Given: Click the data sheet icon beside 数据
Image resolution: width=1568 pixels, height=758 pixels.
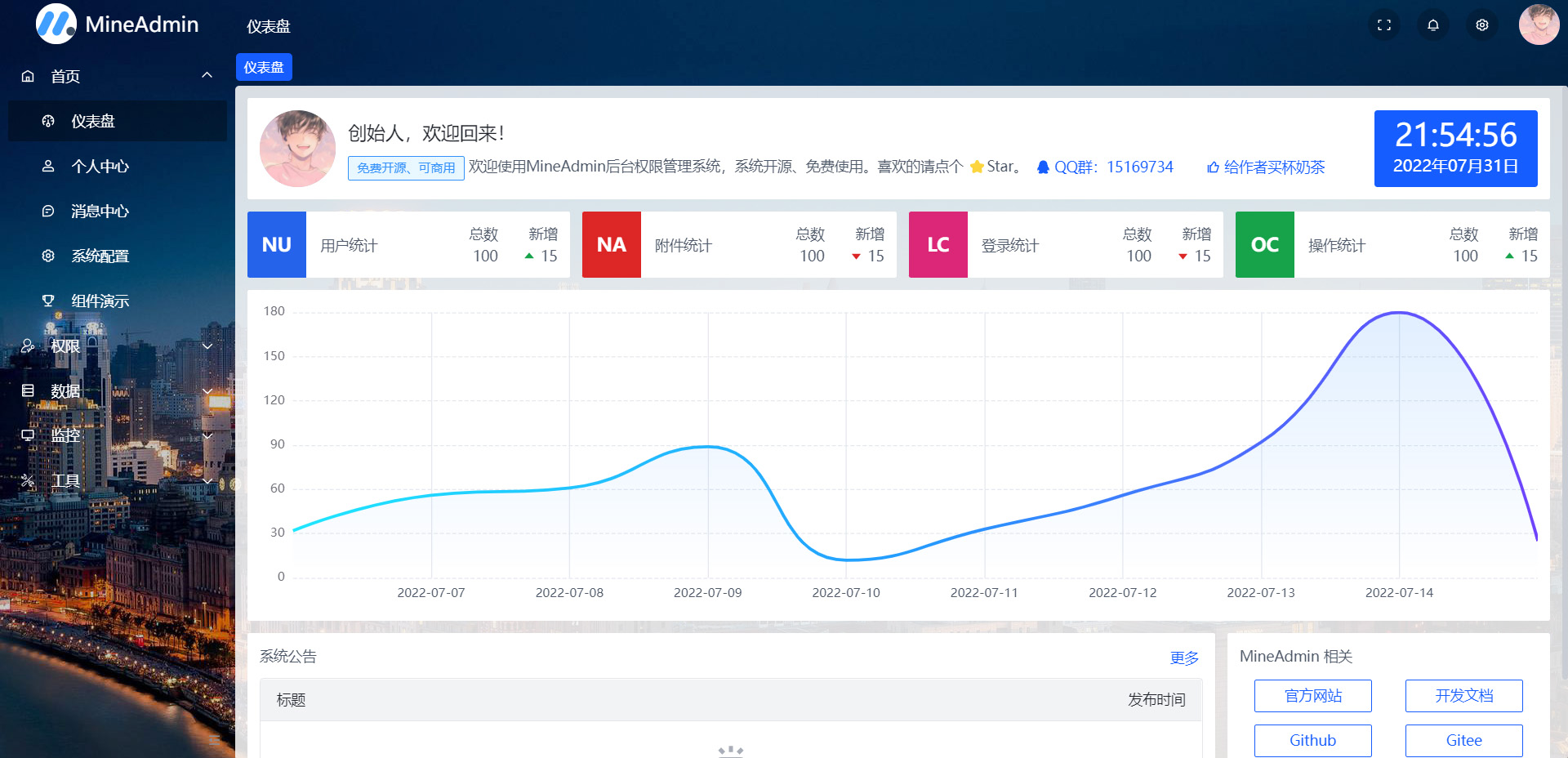Looking at the screenshot, I should pyautogui.click(x=28, y=390).
